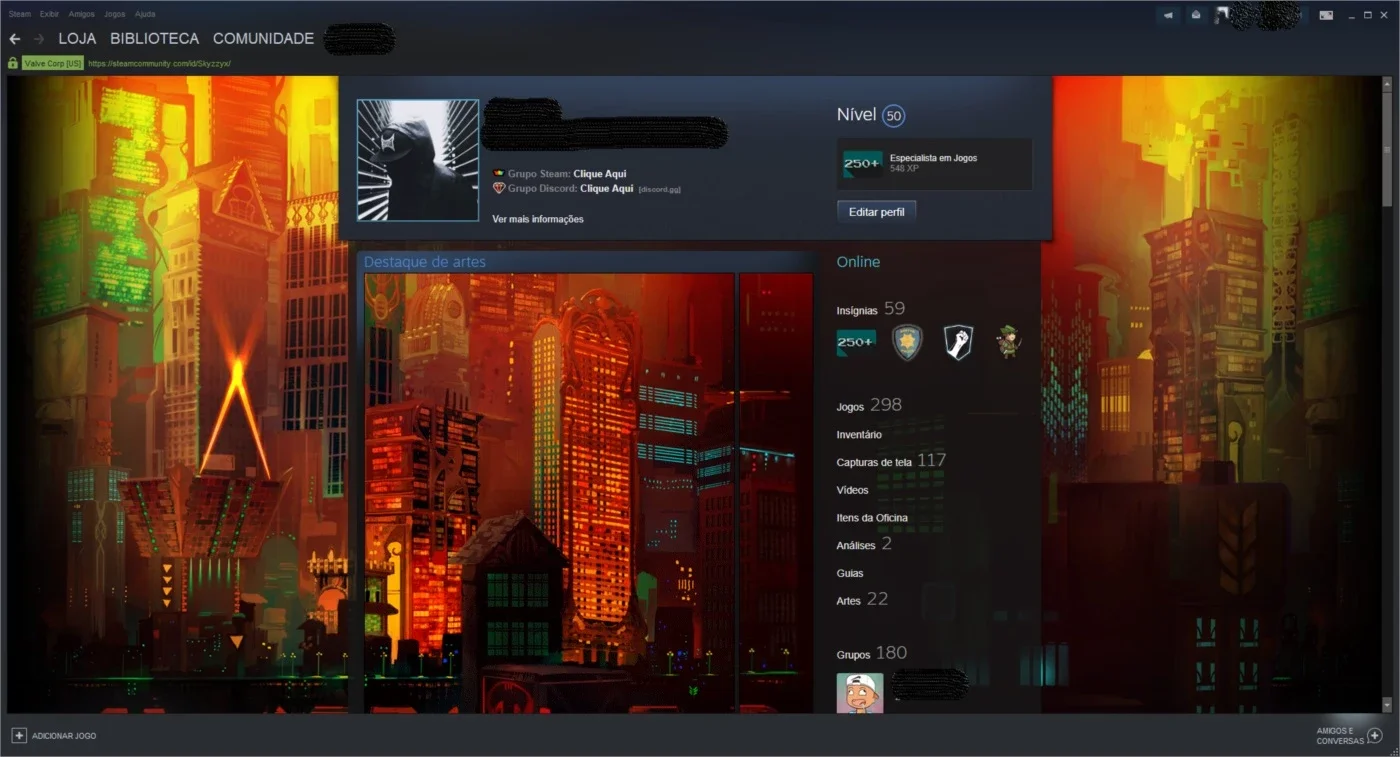Click the forward navigation arrow
The image size is (1400, 757).
click(x=39, y=39)
